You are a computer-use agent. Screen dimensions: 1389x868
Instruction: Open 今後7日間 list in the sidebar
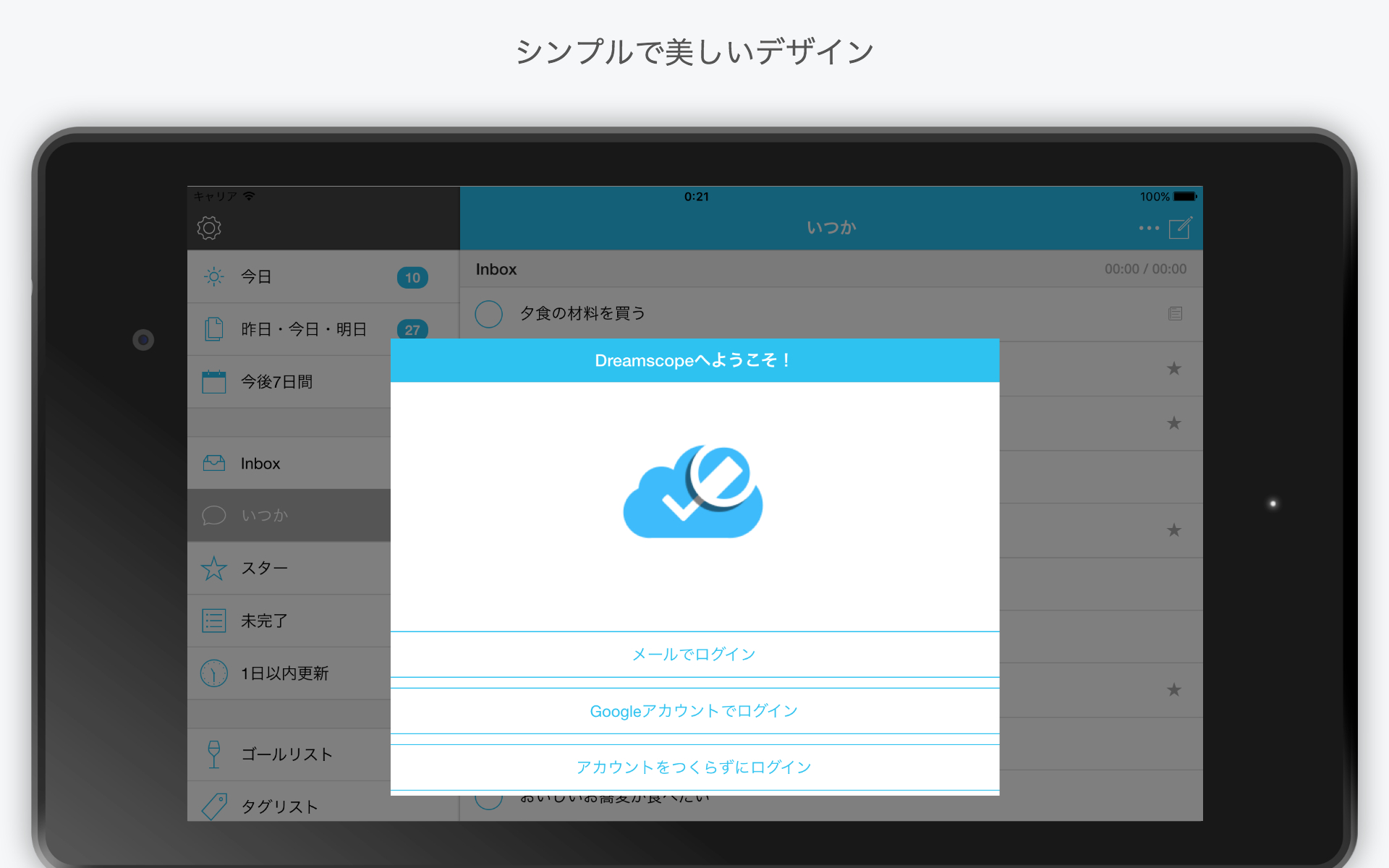coord(289,381)
